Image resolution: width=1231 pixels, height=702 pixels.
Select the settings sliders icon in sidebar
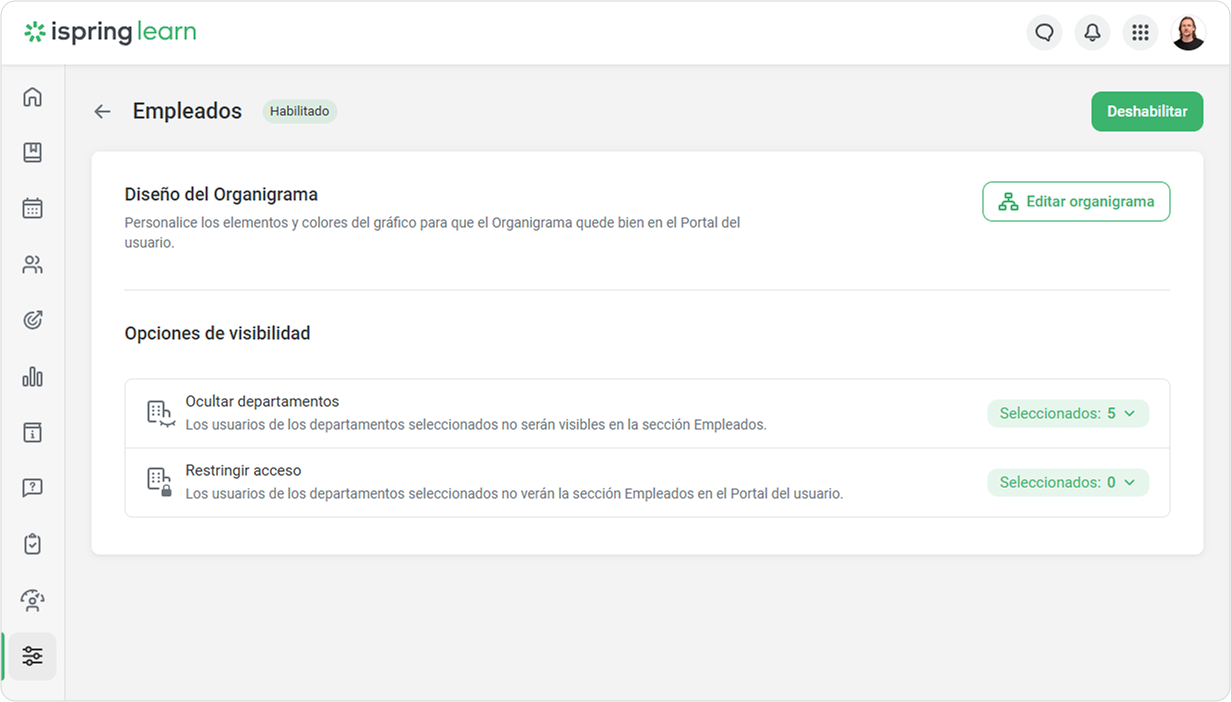[x=33, y=656]
